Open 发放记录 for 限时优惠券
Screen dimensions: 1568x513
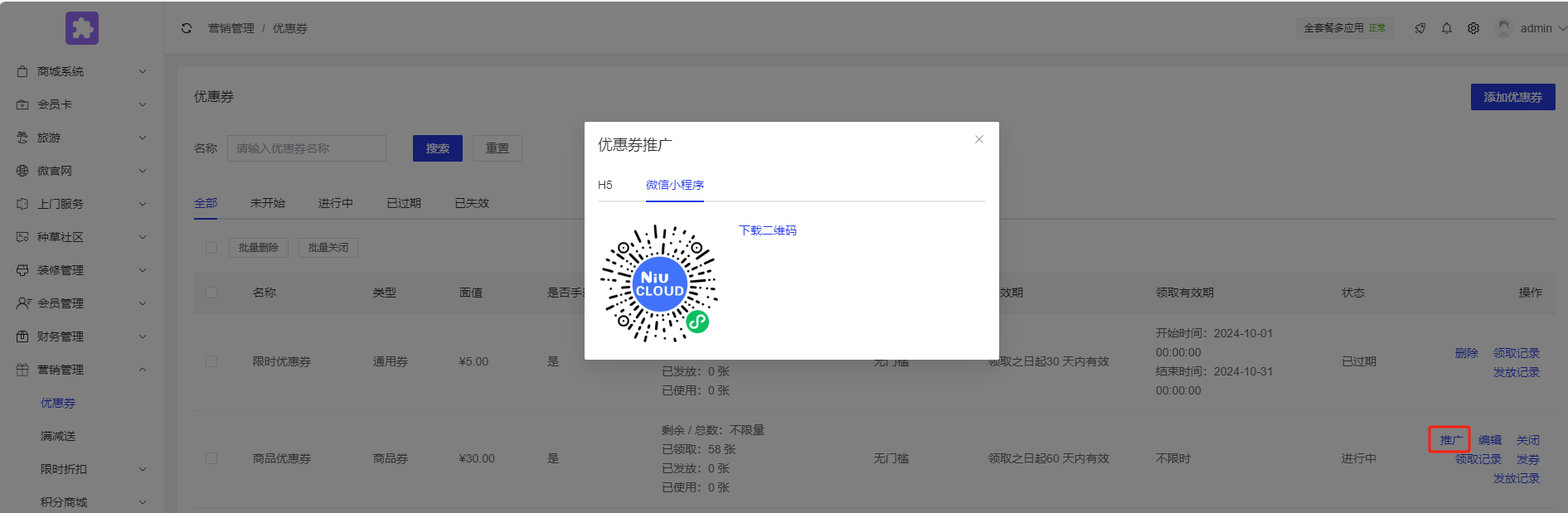click(x=1517, y=372)
